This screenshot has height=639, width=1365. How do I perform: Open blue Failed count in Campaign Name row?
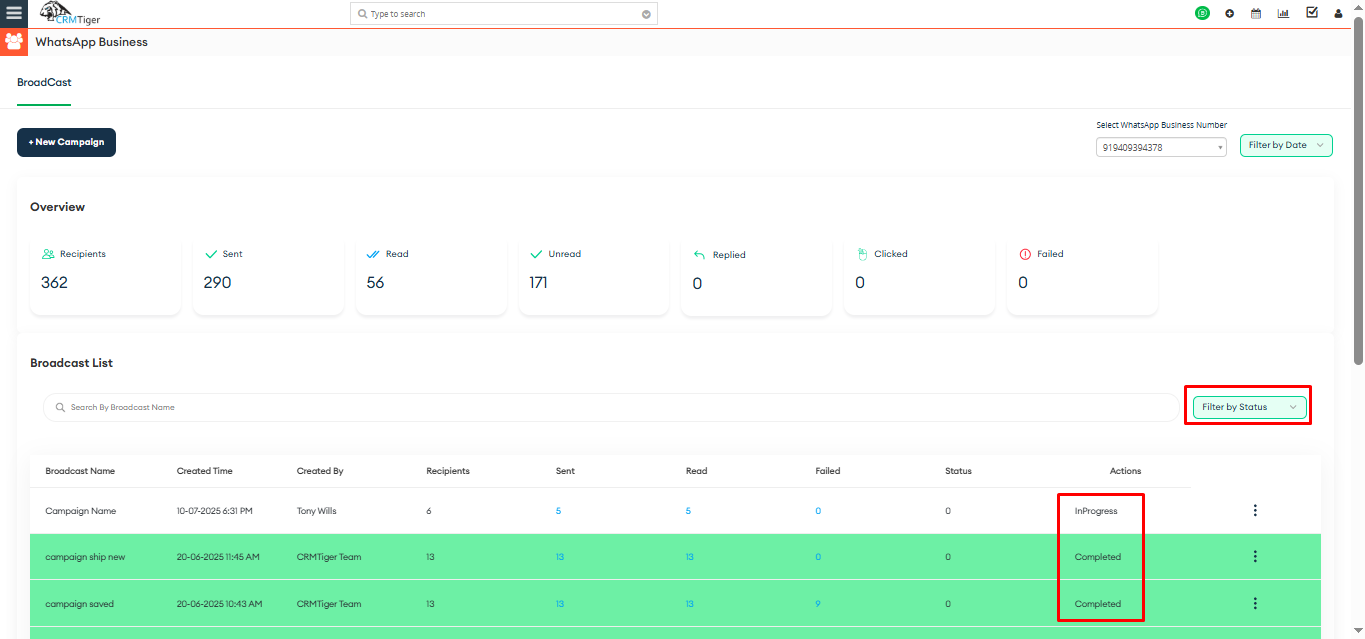[818, 511]
